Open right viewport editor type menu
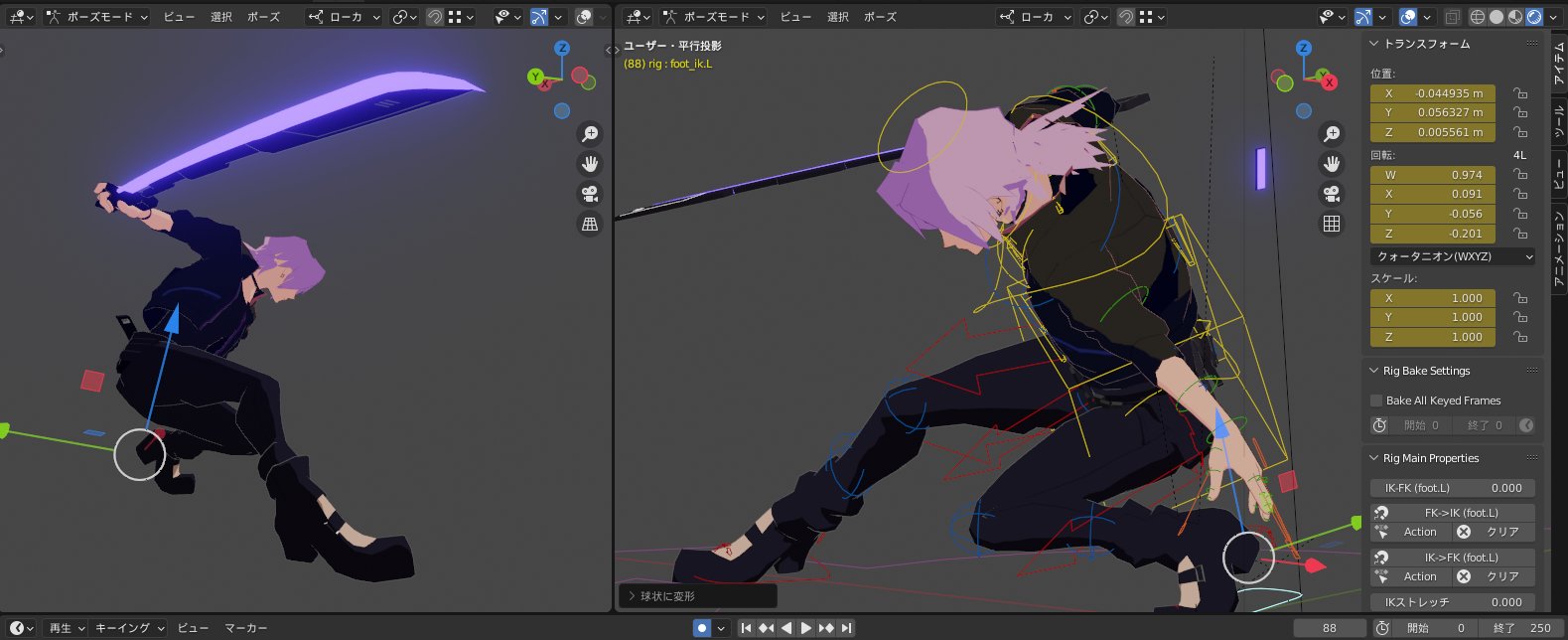This screenshot has height=640, width=1568. pos(638,17)
